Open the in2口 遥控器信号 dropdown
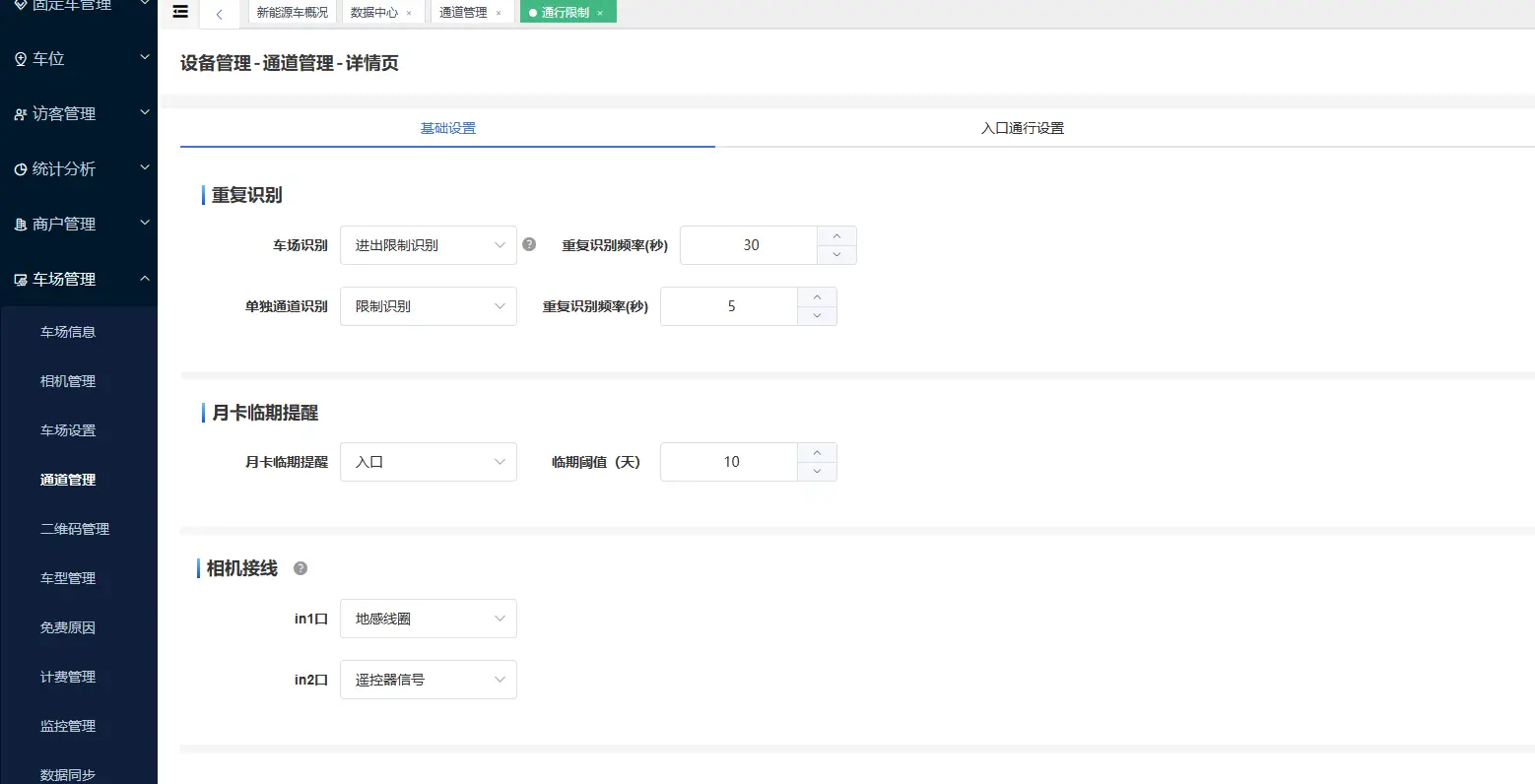 (x=428, y=680)
